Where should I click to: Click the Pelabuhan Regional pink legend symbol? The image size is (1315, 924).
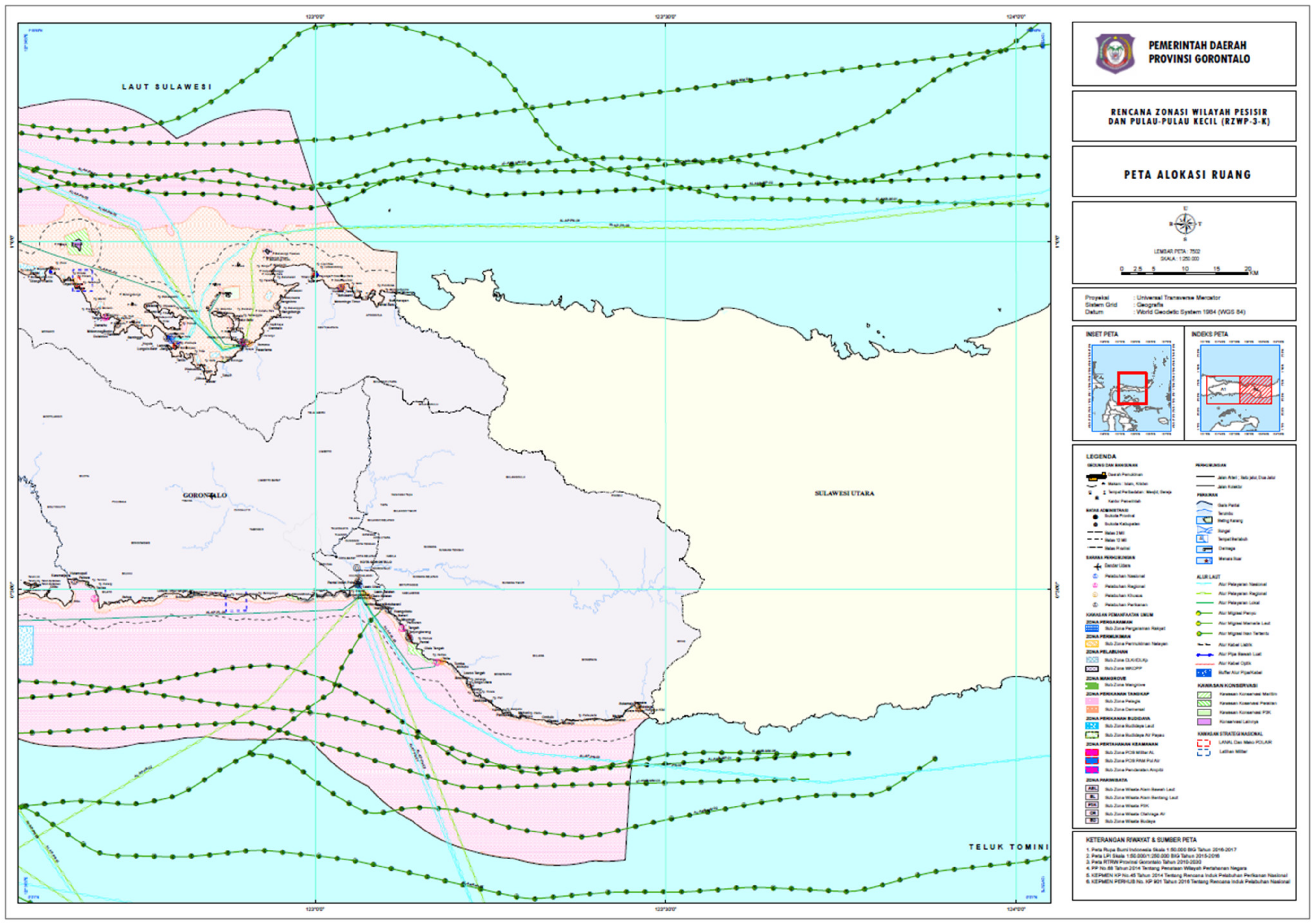tap(1095, 586)
